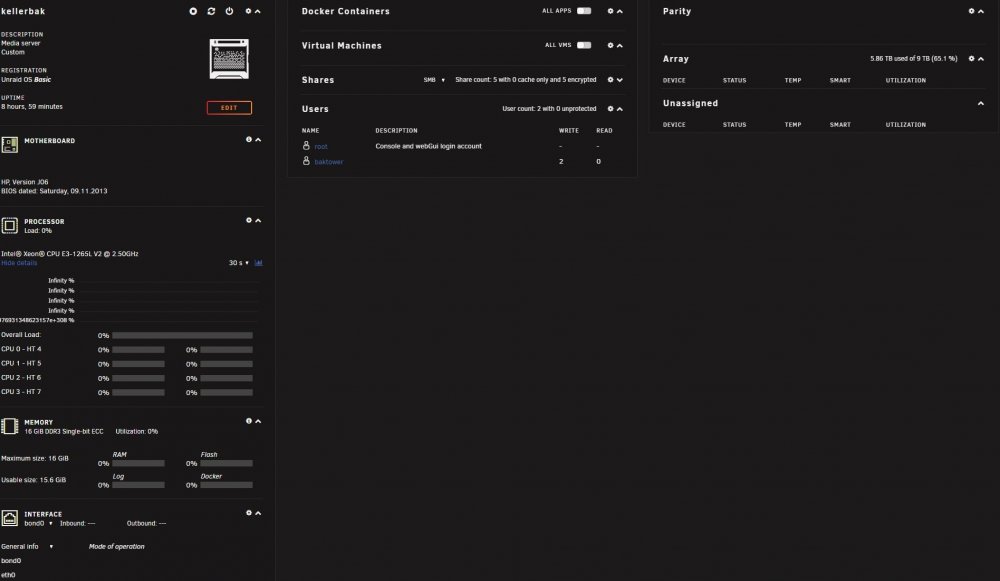1000x581 pixels.
Task: Click the Memory module icon
Action: click(x=10, y=426)
